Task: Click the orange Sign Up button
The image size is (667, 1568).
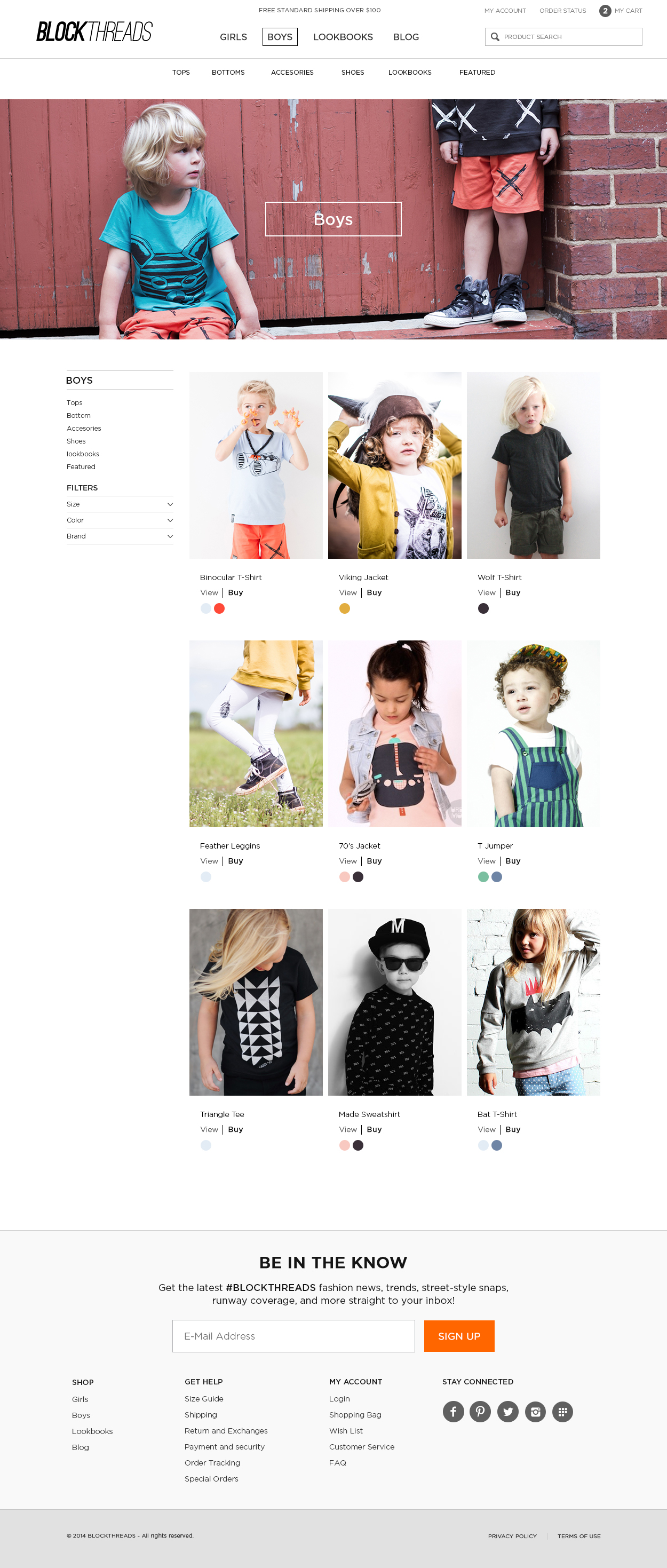Action: click(459, 1335)
